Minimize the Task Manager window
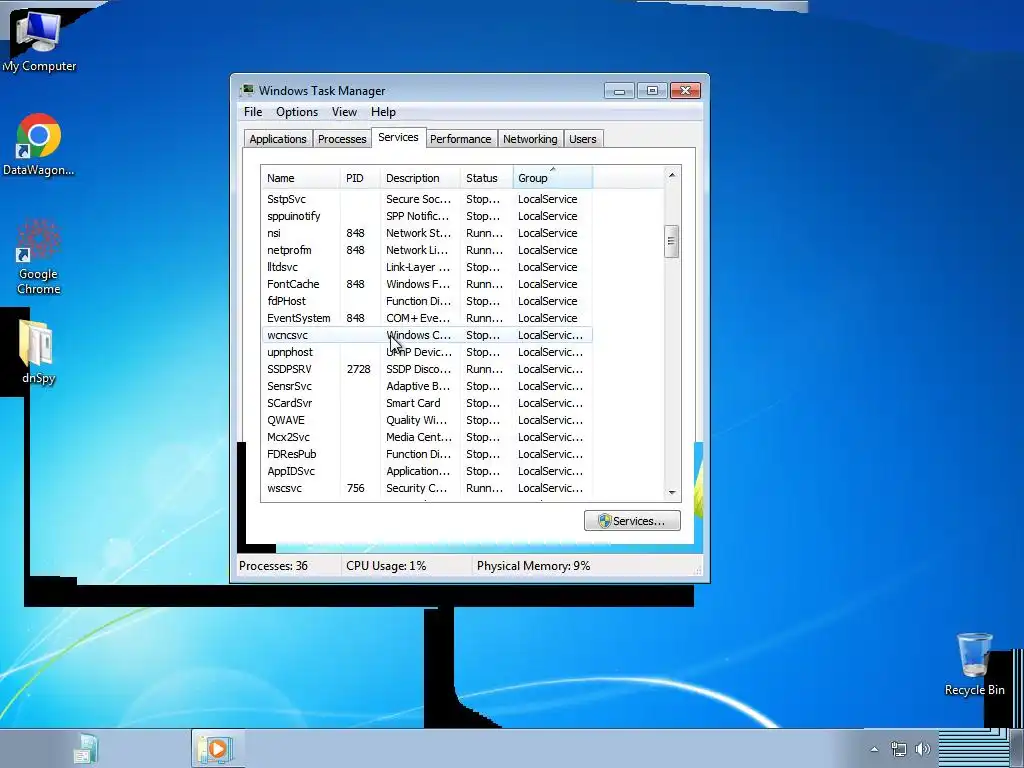Viewport: 1024px width, 768px height. tap(619, 90)
